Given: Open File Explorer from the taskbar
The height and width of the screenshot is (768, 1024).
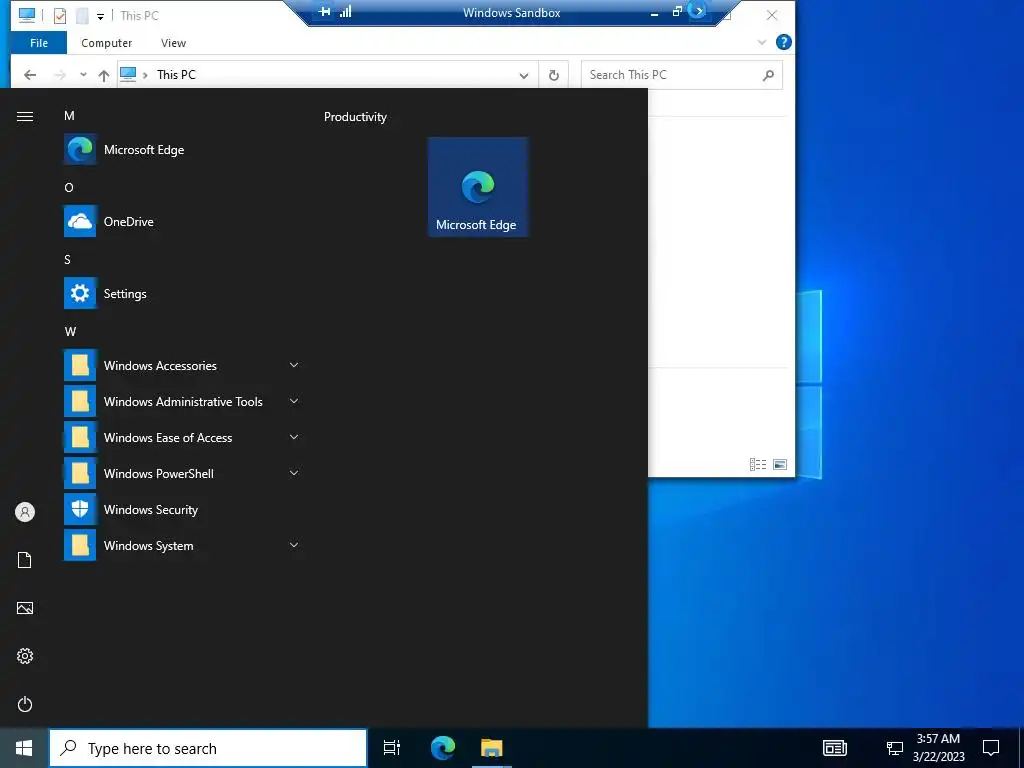Looking at the screenshot, I should pos(492,748).
